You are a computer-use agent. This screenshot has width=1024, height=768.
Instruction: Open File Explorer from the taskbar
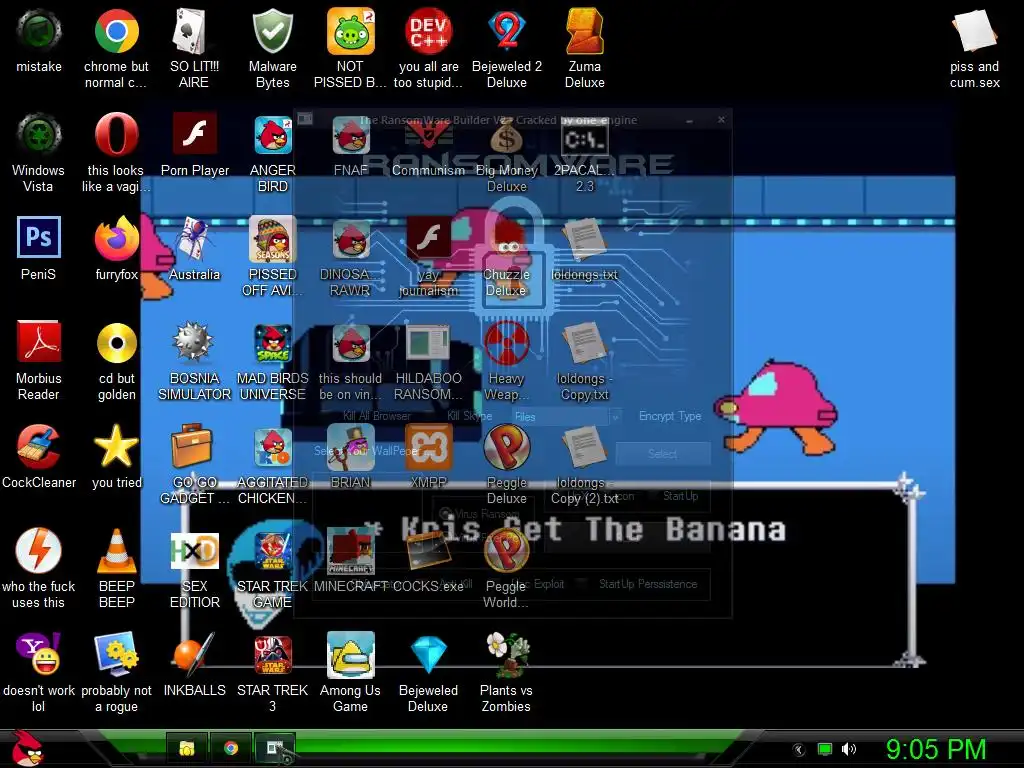(187, 748)
